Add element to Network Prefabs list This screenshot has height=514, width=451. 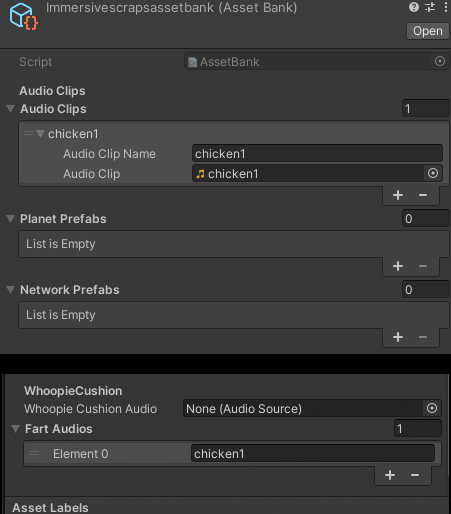[398, 337]
